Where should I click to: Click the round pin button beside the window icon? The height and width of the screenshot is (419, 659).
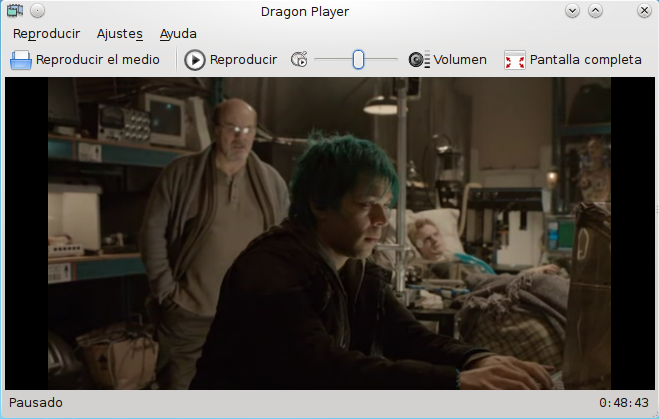[x=37, y=11]
